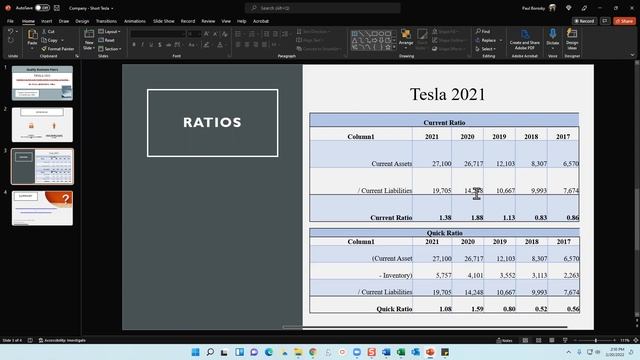
Task: Open the Copy dropdown arrow
Action: coord(62,40)
